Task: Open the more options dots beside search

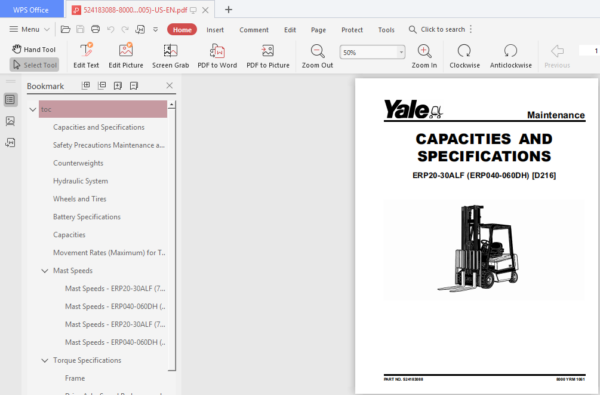Action: (471, 29)
